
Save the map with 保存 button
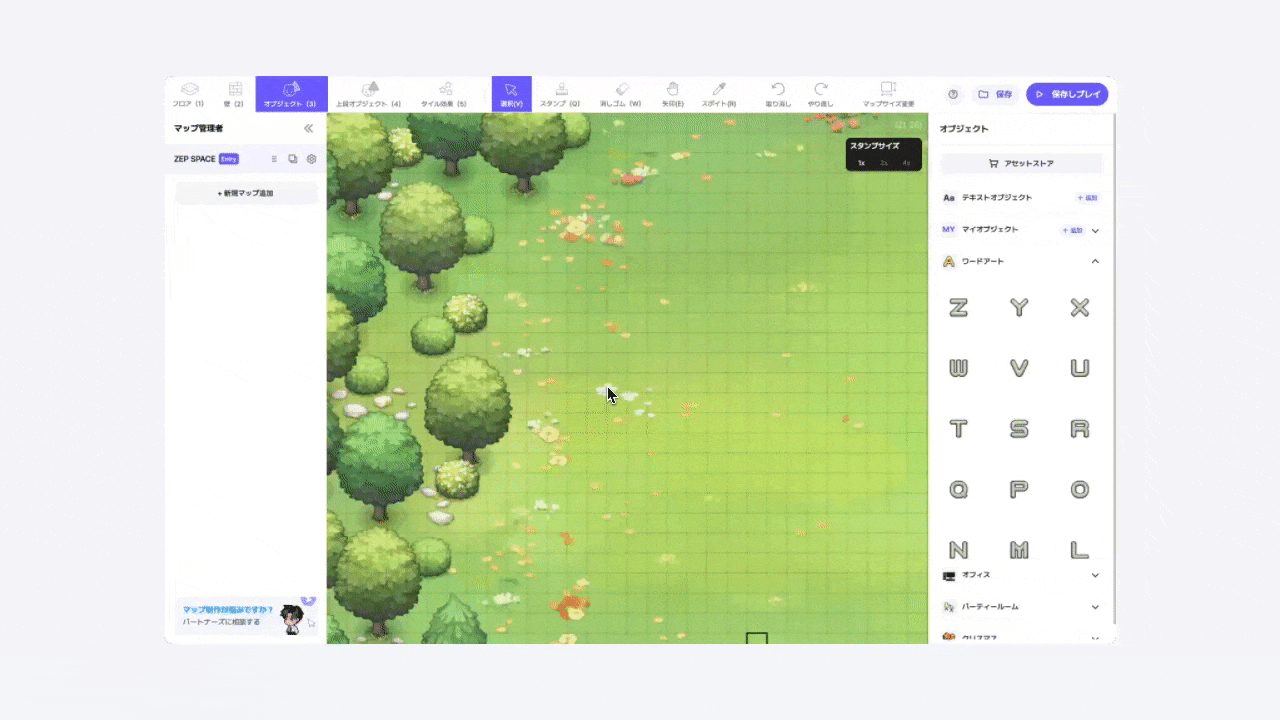coord(996,94)
